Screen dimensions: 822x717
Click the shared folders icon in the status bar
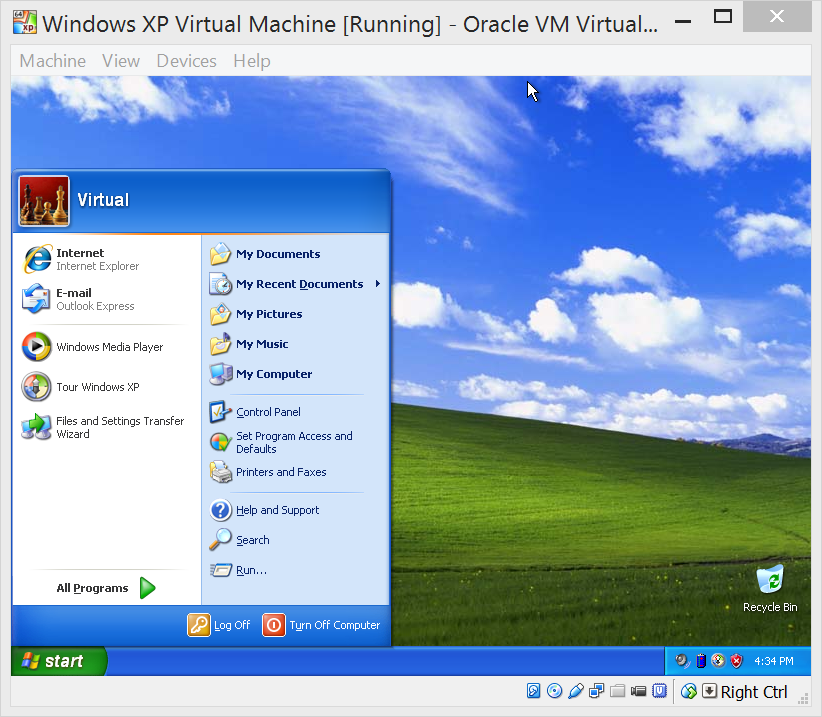coord(617,691)
